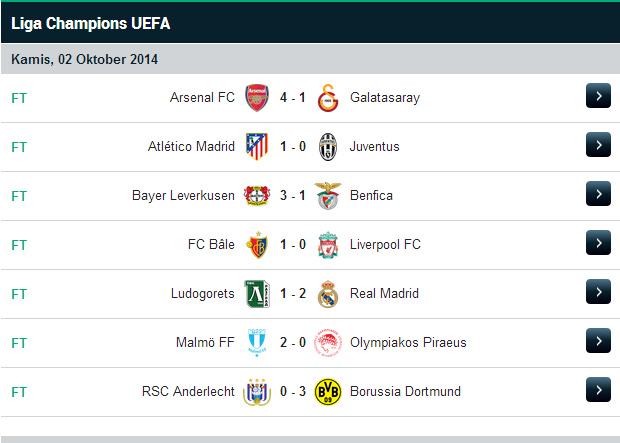Click the Liverpool FC crest
This screenshot has width=620, height=443.
tap(327, 245)
